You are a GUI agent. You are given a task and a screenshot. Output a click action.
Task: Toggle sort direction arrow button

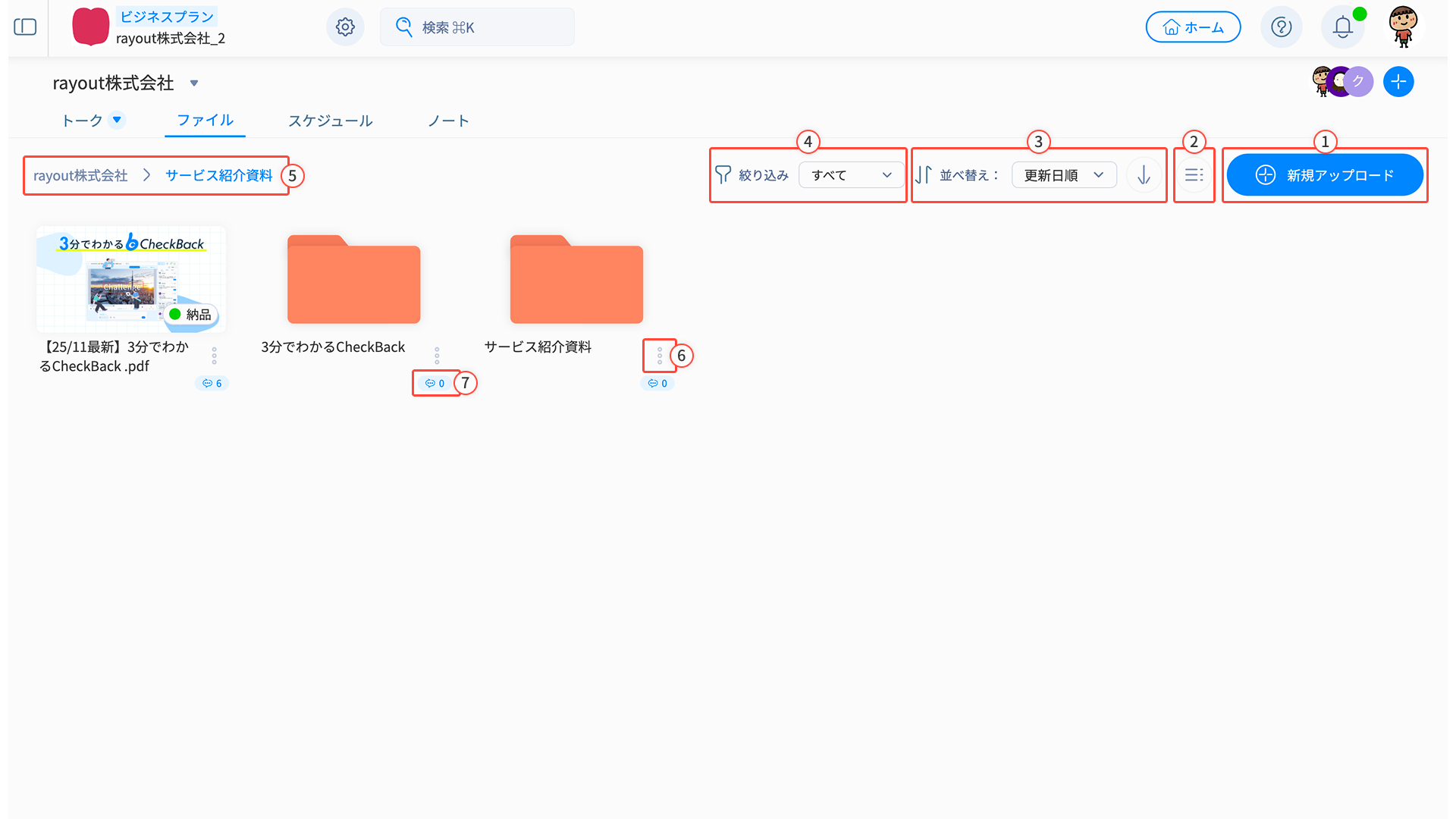pos(1144,175)
